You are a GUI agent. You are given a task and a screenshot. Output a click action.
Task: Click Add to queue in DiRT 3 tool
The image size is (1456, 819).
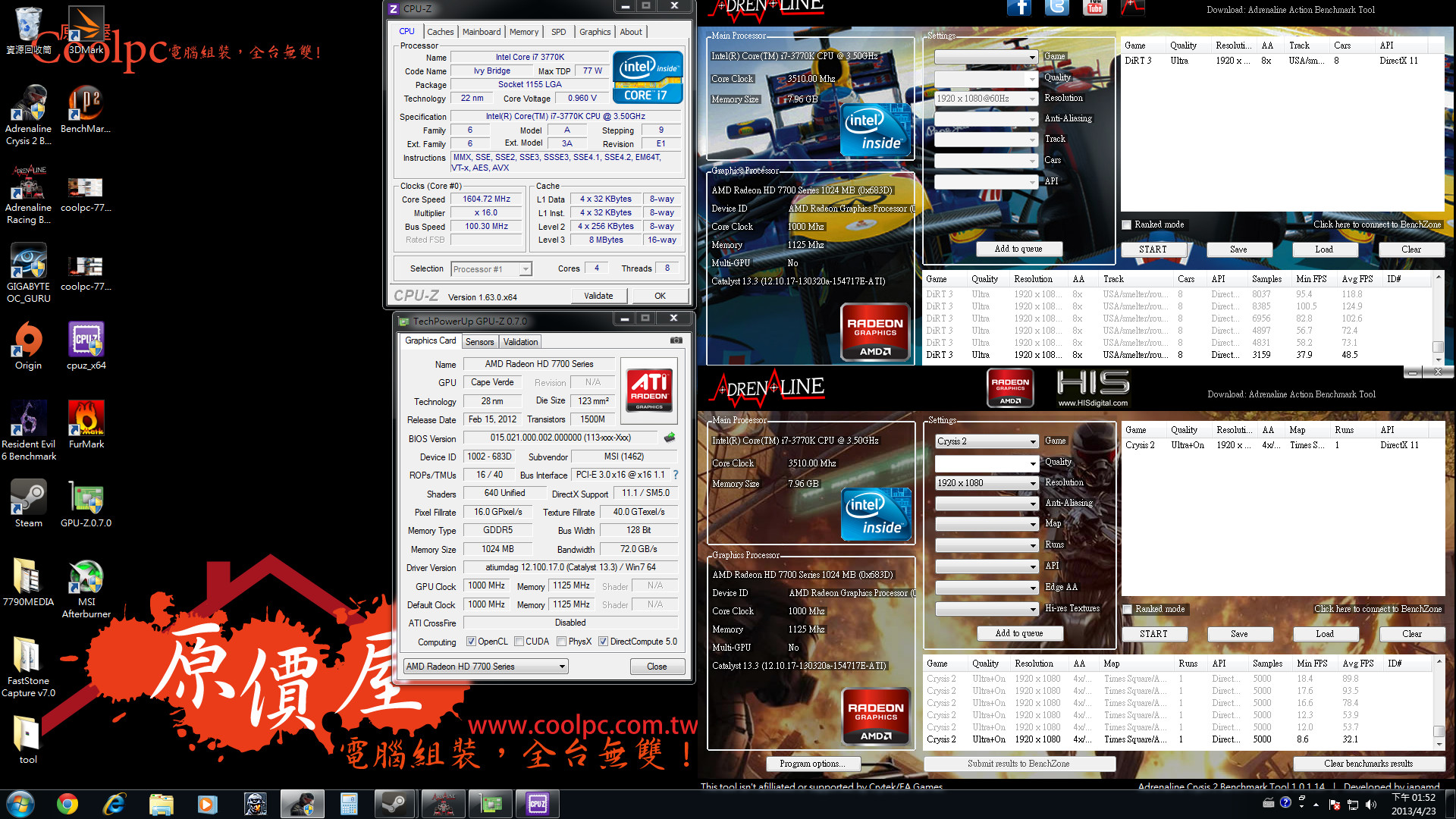tap(1018, 249)
